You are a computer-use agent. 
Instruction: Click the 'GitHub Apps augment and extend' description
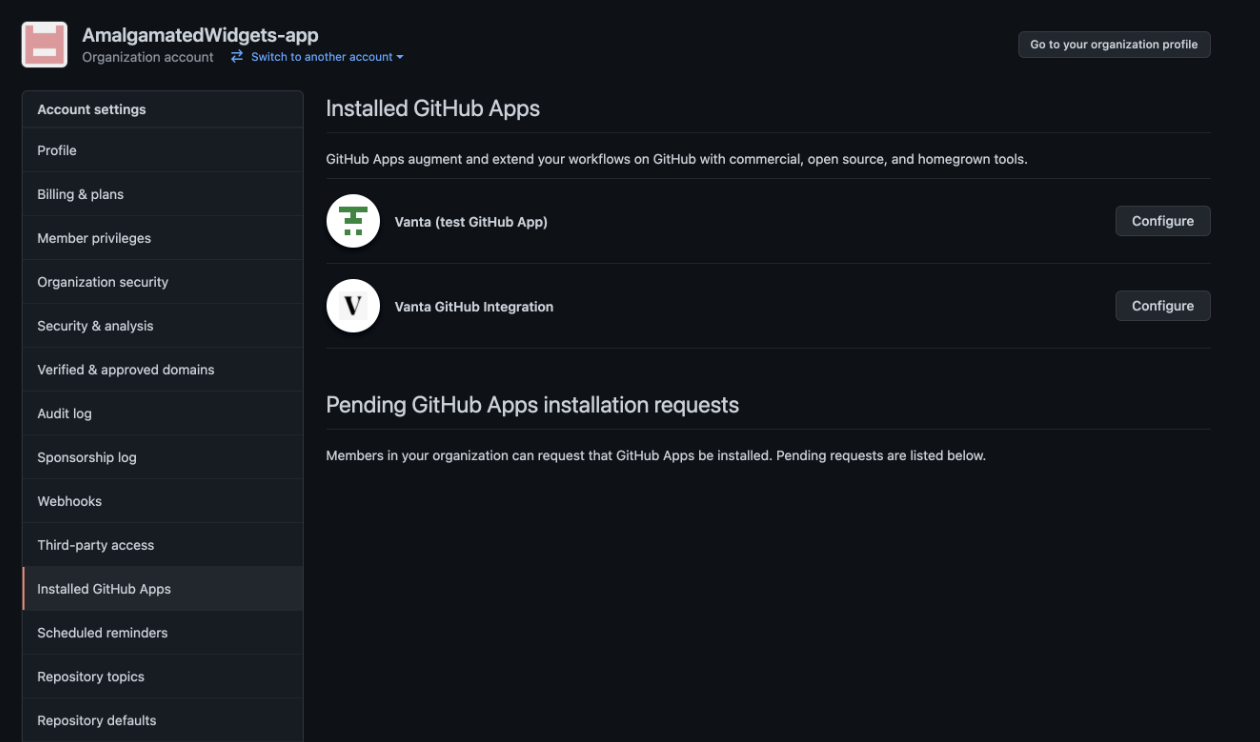click(x=676, y=159)
